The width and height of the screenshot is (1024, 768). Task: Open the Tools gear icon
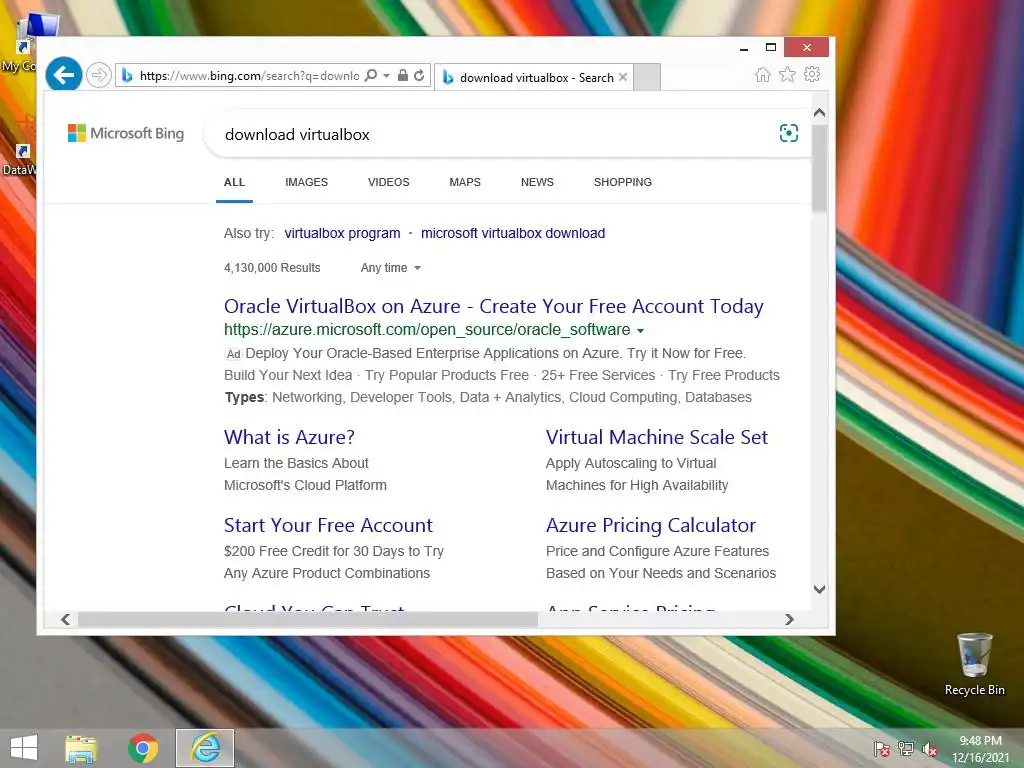(812, 74)
